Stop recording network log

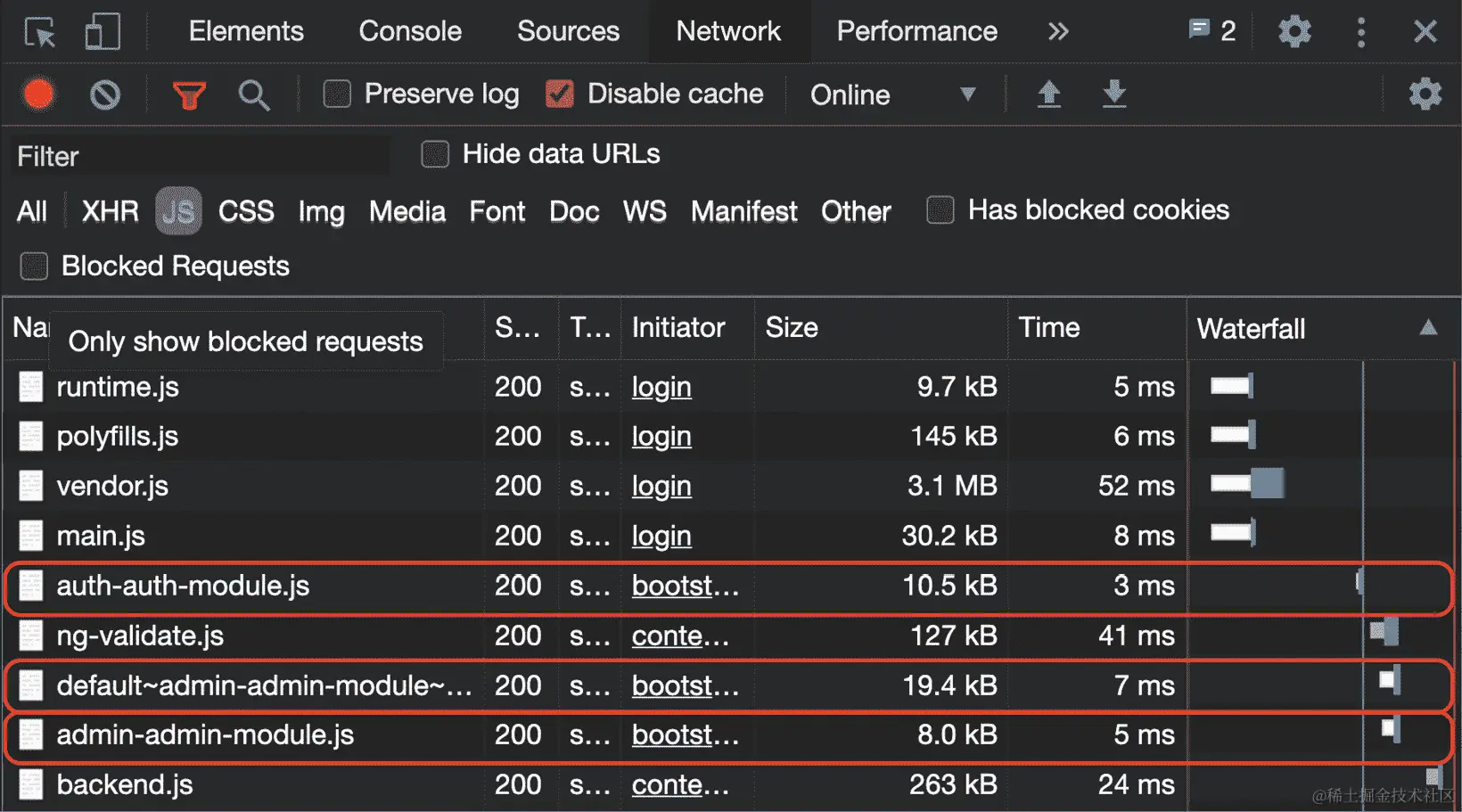pyautogui.click(x=38, y=94)
